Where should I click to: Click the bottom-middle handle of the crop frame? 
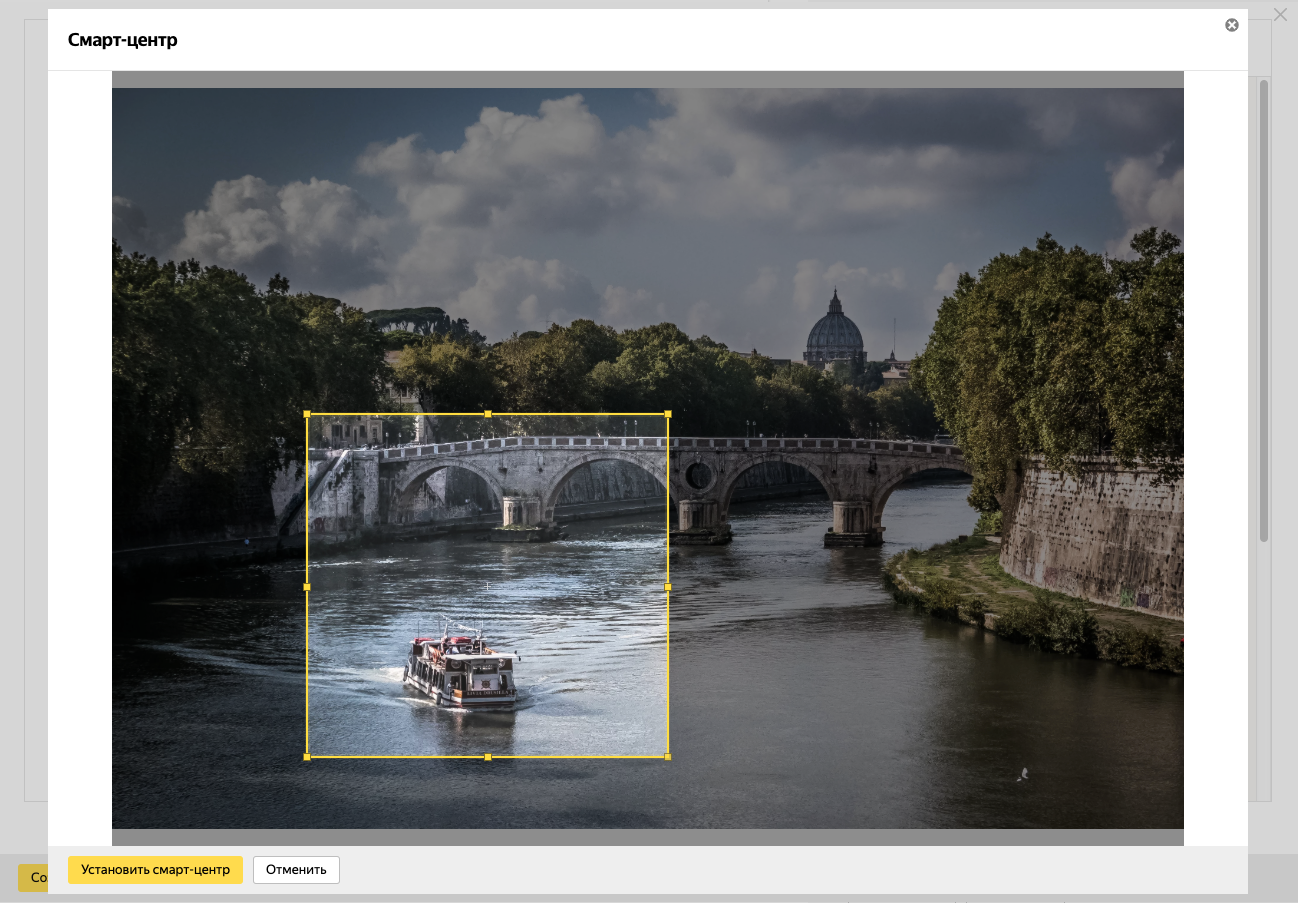pos(488,757)
